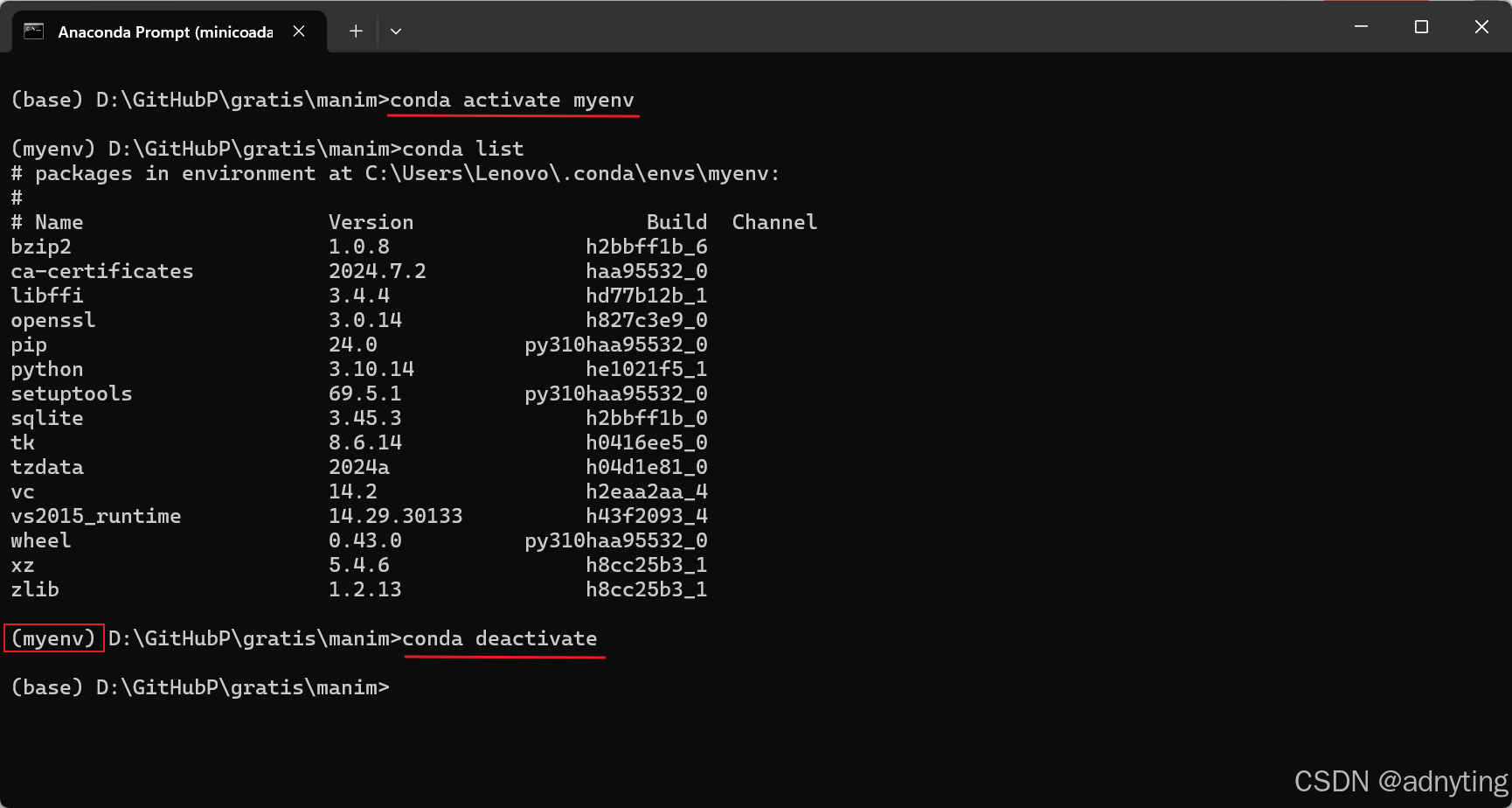This screenshot has width=1512, height=808.
Task: Click python version 3.10.14
Action: pyautogui.click(x=371, y=369)
